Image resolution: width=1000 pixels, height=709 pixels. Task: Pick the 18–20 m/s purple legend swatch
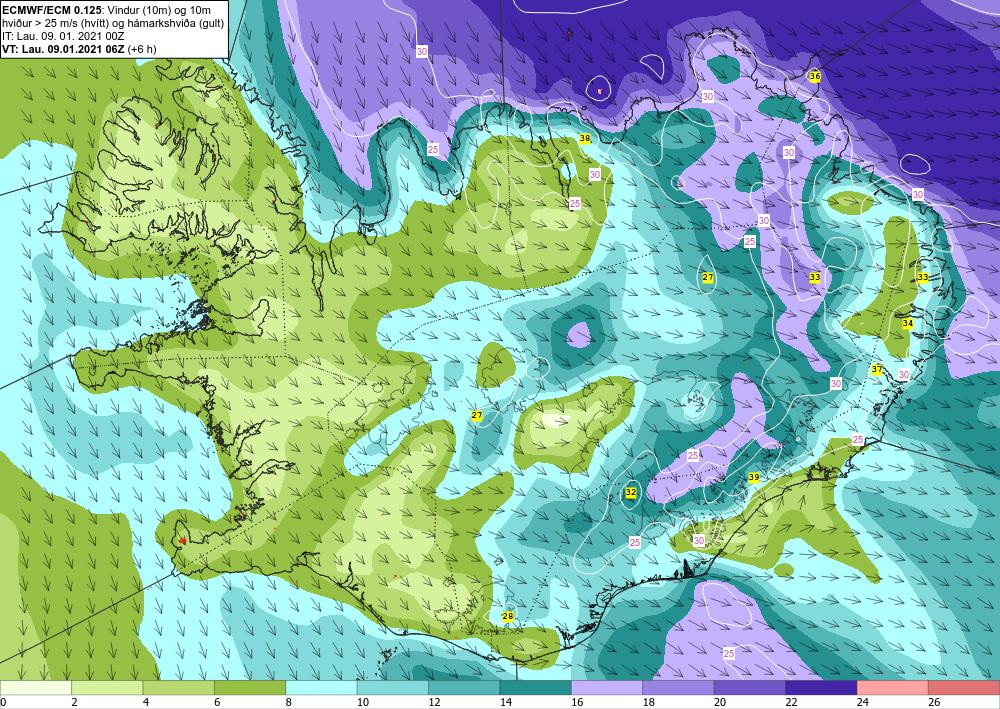[679, 687]
